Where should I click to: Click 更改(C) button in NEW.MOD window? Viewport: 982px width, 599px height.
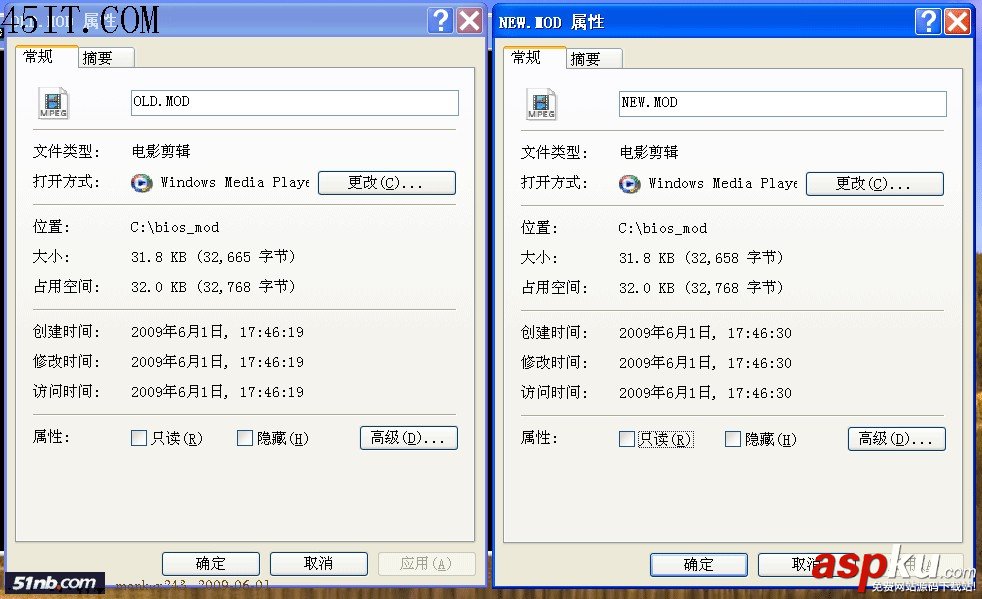tap(874, 184)
